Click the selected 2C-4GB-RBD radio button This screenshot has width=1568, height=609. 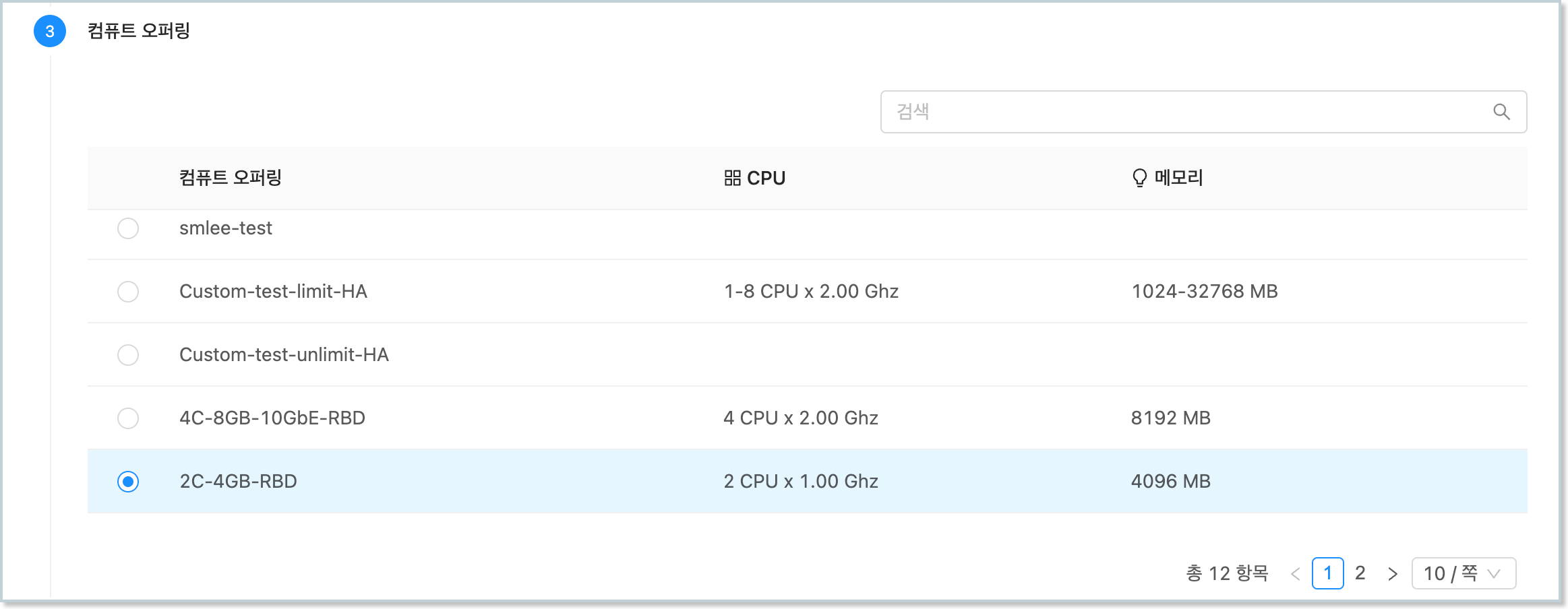pos(128,481)
